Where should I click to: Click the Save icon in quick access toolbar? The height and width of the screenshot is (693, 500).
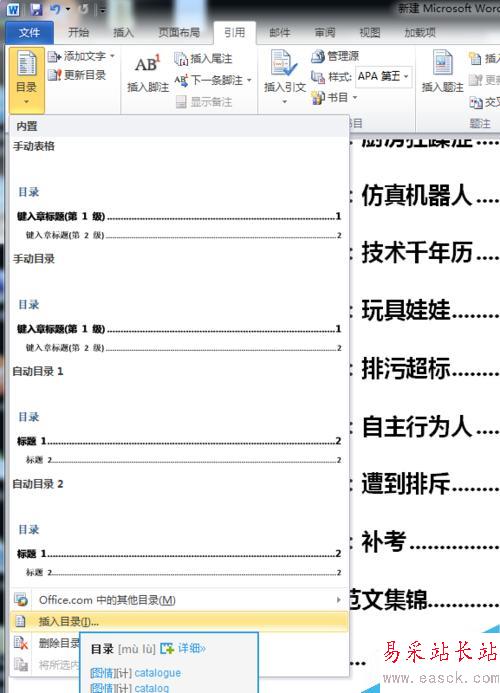pyautogui.click(x=36, y=9)
